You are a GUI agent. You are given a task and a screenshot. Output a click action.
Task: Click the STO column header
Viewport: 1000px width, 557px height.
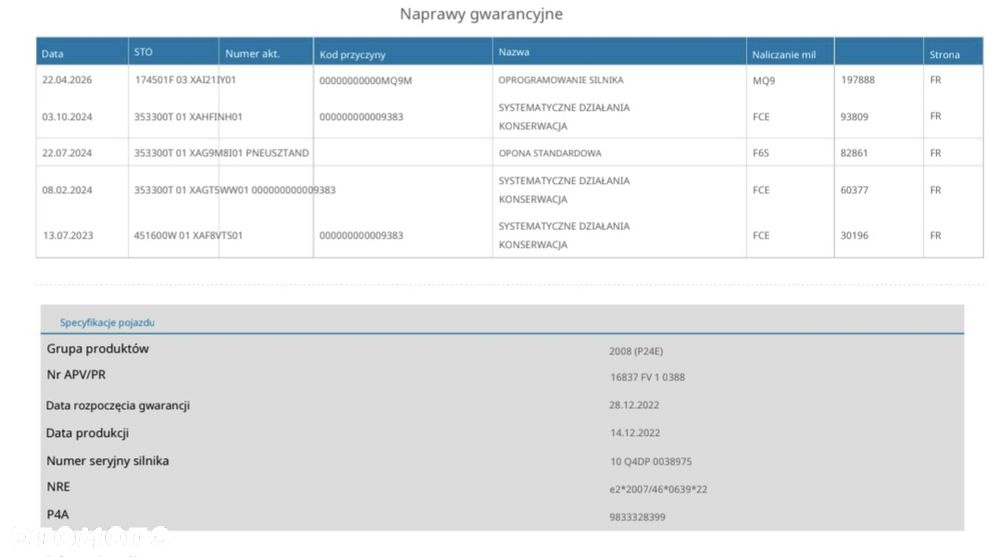click(x=143, y=52)
